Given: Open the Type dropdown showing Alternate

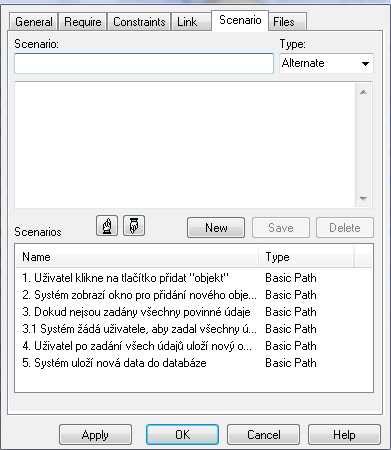Looking at the screenshot, I should (x=326, y=63).
